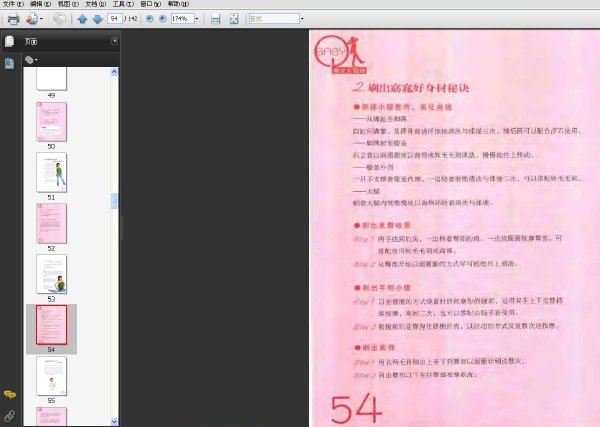Open the 窗口 (Window) menu
The height and width of the screenshot is (427, 600).
pyautogui.click(x=150, y=4)
